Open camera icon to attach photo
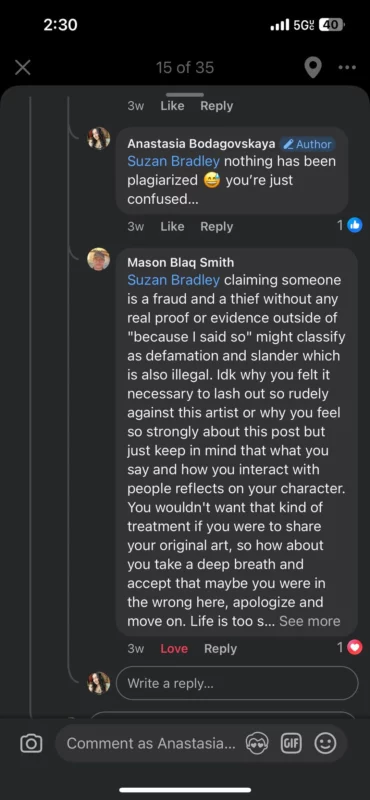 coord(31,743)
